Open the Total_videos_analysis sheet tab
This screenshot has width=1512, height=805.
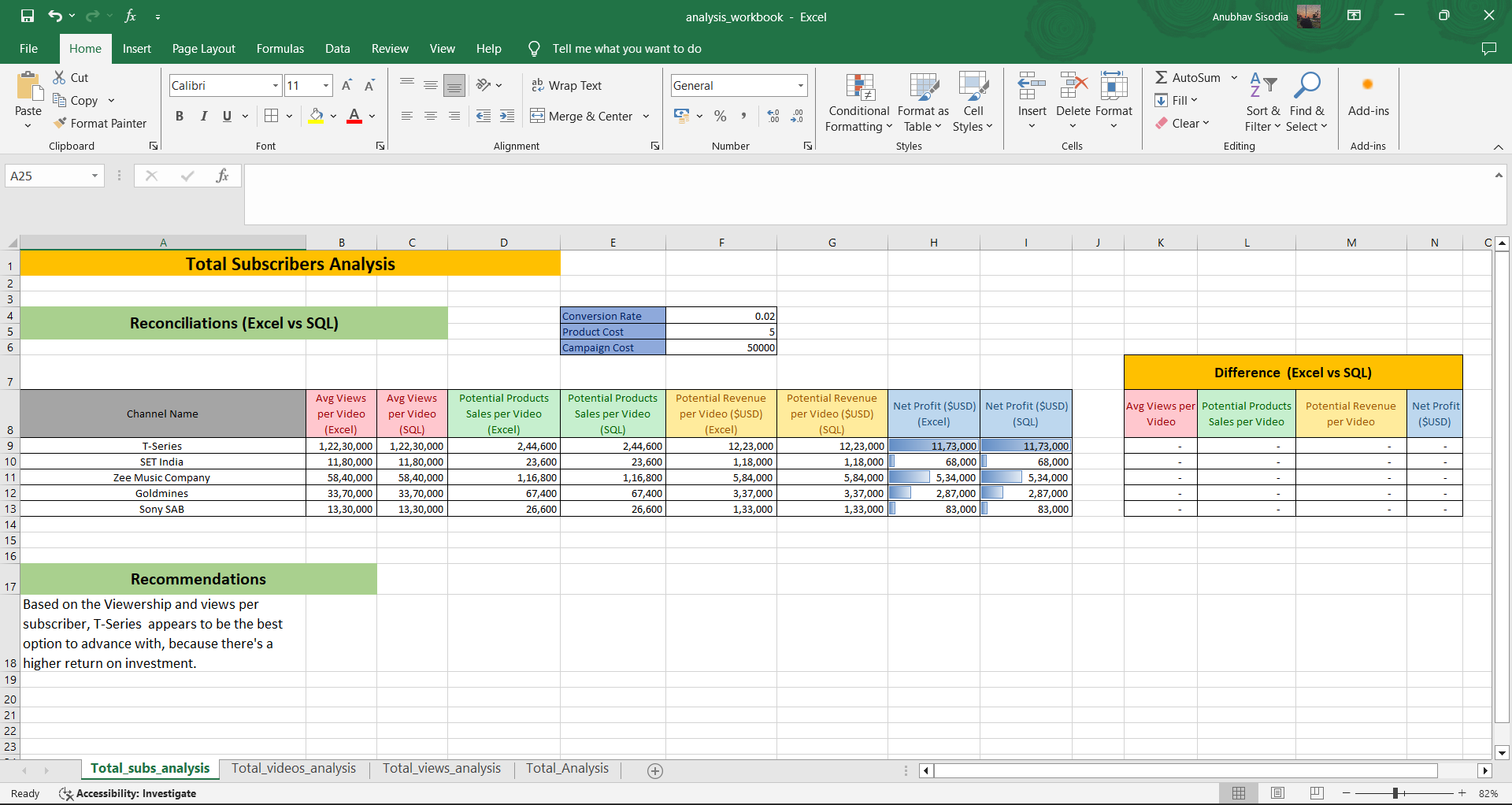coord(294,769)
